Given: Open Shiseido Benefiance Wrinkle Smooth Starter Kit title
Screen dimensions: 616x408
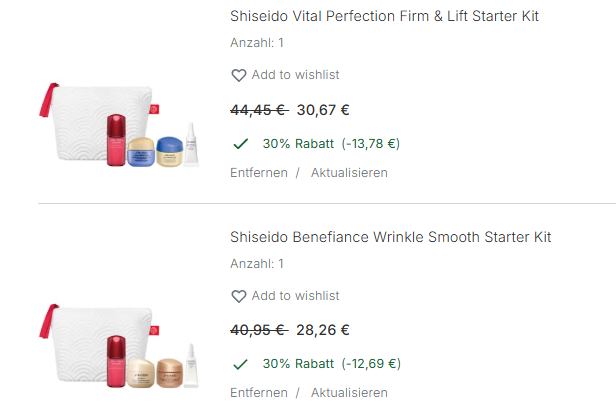Looking at the screenshot, I should click(x=390, y=237).
